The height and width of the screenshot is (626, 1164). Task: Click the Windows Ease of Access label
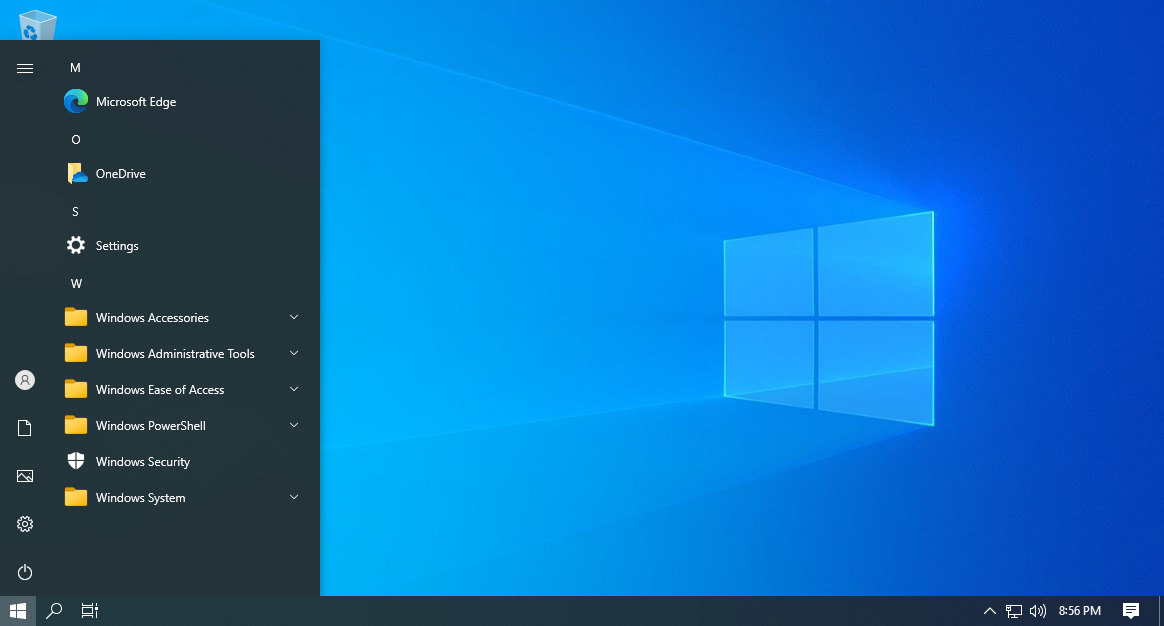pos(160,390)
